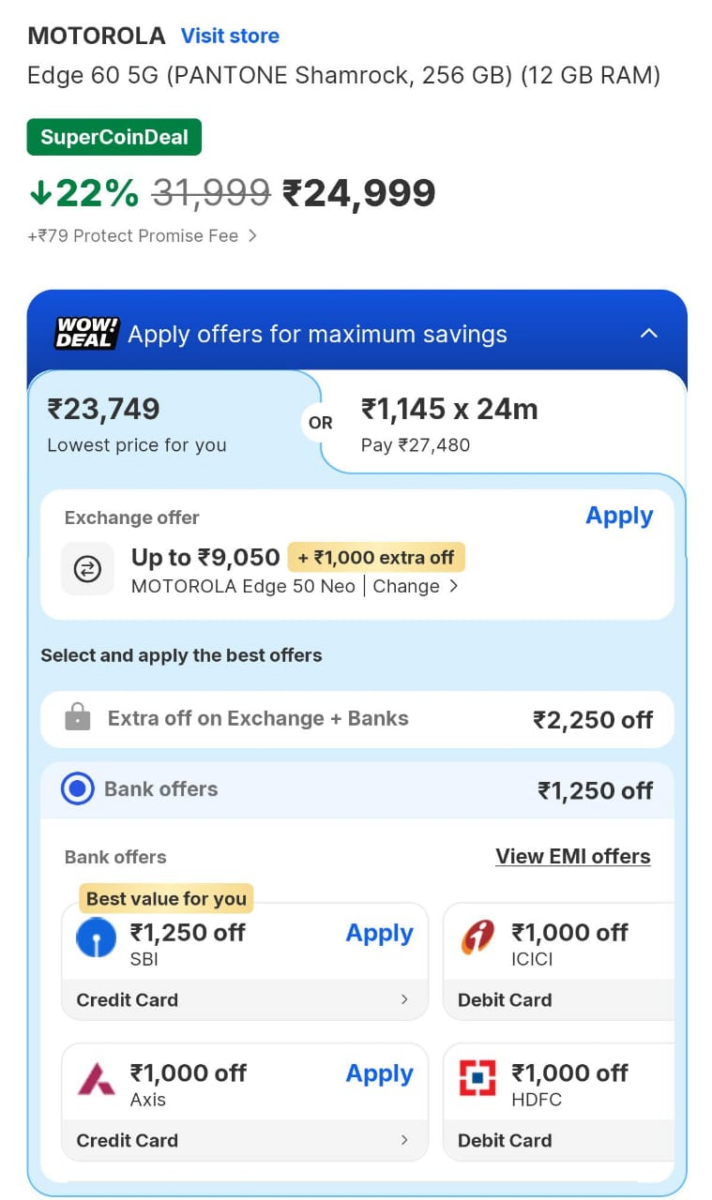Apply the SBI ₹1,250 off offer
This screenshot has width=712, height=1200.
tap(378, 933)
